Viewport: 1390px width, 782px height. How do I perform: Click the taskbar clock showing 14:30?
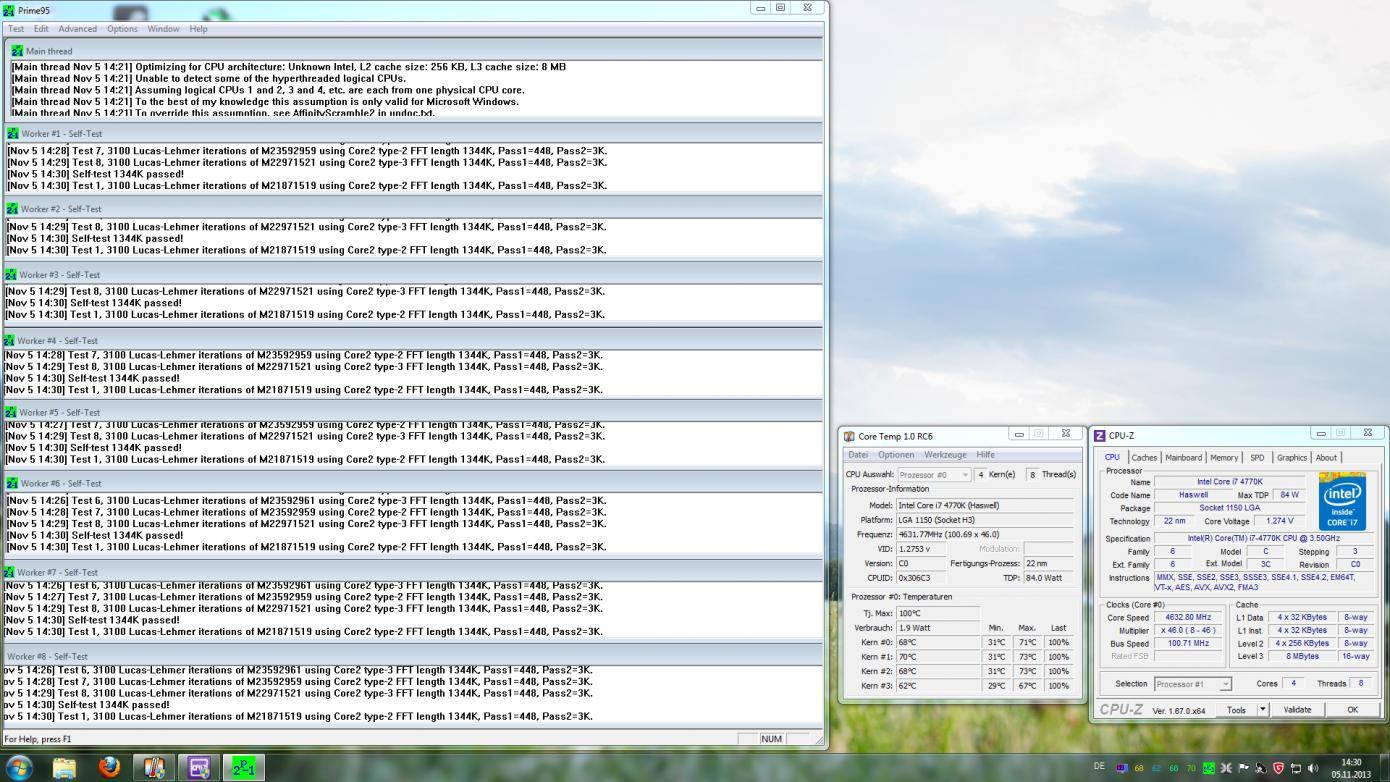[x=1351, y=767]
